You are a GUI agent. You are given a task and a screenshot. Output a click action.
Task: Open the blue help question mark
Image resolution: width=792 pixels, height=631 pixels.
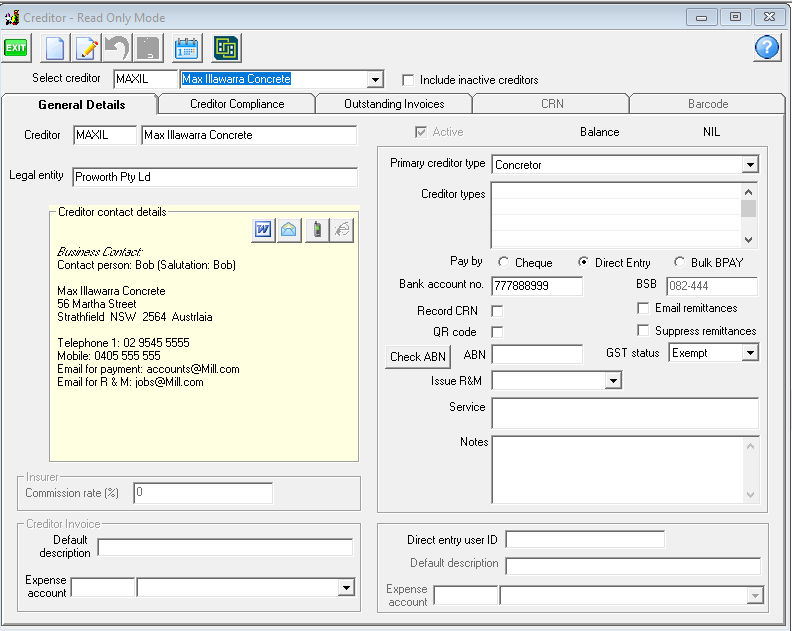[766, 47]
